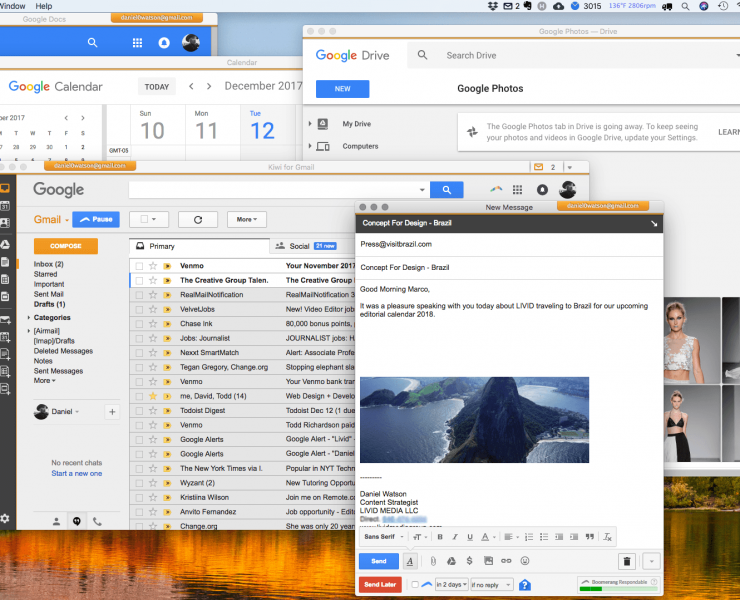This screenshot has width=740, height=600.
Task: Open the Boomerang help question mark icon
Action: click(525, 585)
